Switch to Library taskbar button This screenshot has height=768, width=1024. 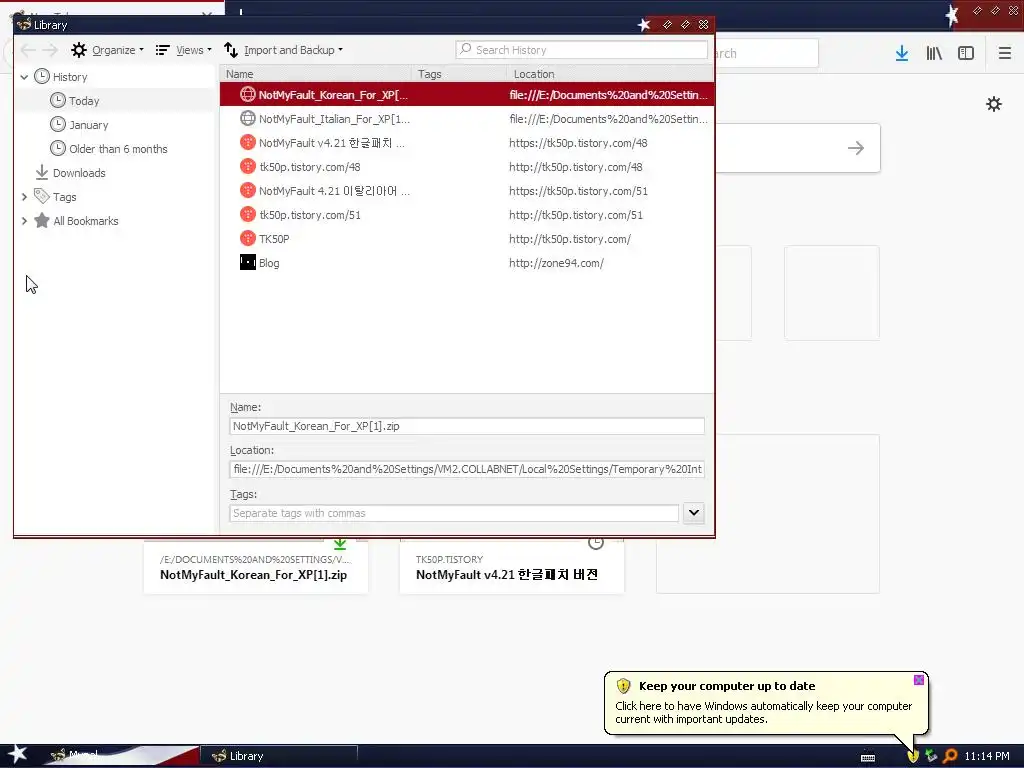pyautogui.click(x=279, y=756)
